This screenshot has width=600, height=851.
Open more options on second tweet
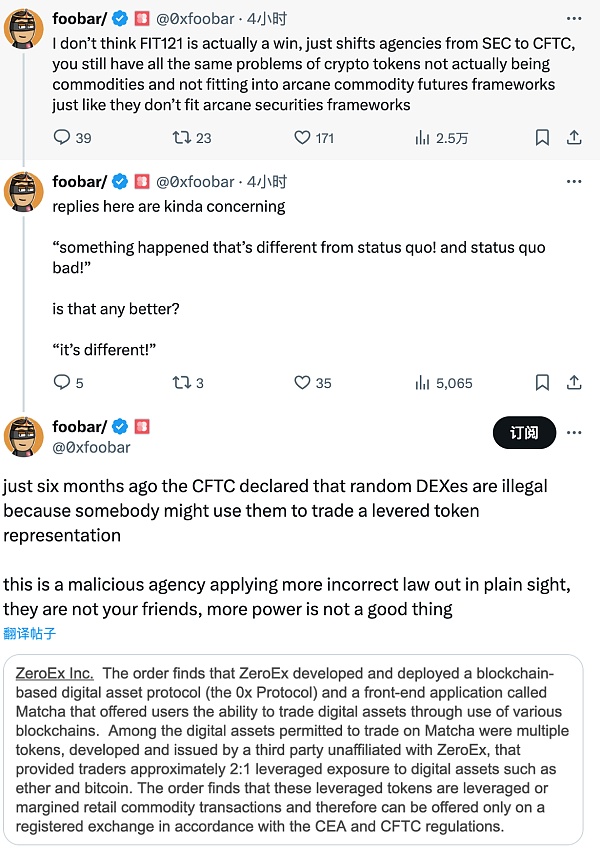click(574, 181)
